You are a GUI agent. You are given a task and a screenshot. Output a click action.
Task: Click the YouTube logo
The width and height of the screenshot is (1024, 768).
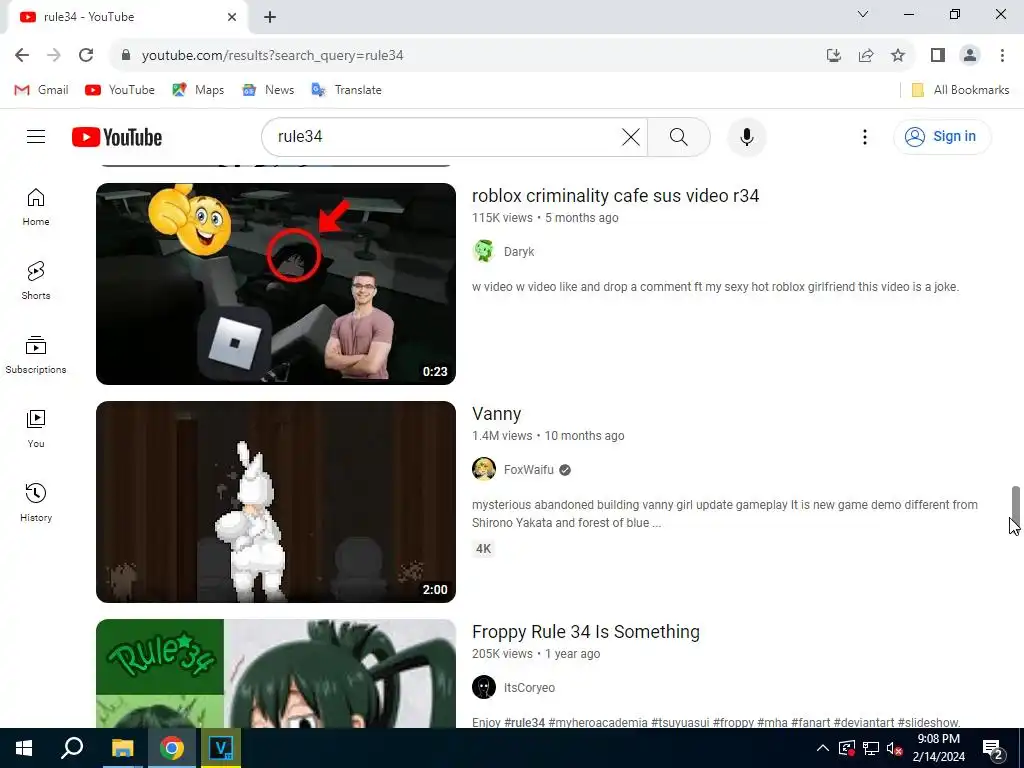click(117, 137)
